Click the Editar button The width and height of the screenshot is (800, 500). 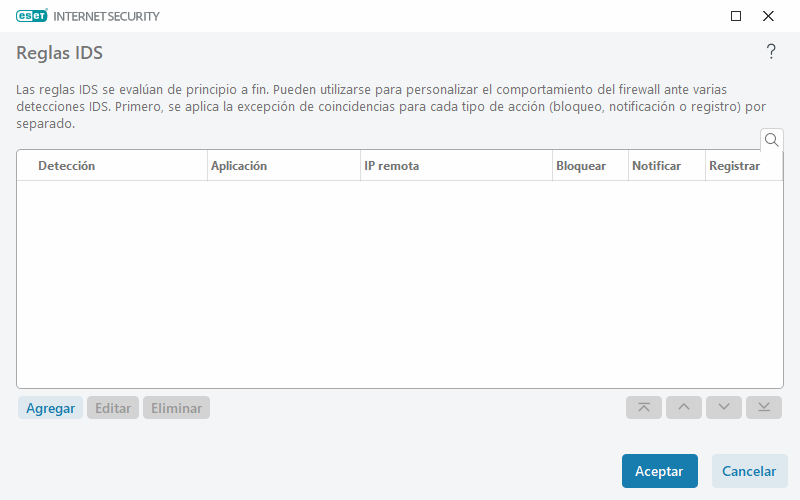[x=113, y=408]
